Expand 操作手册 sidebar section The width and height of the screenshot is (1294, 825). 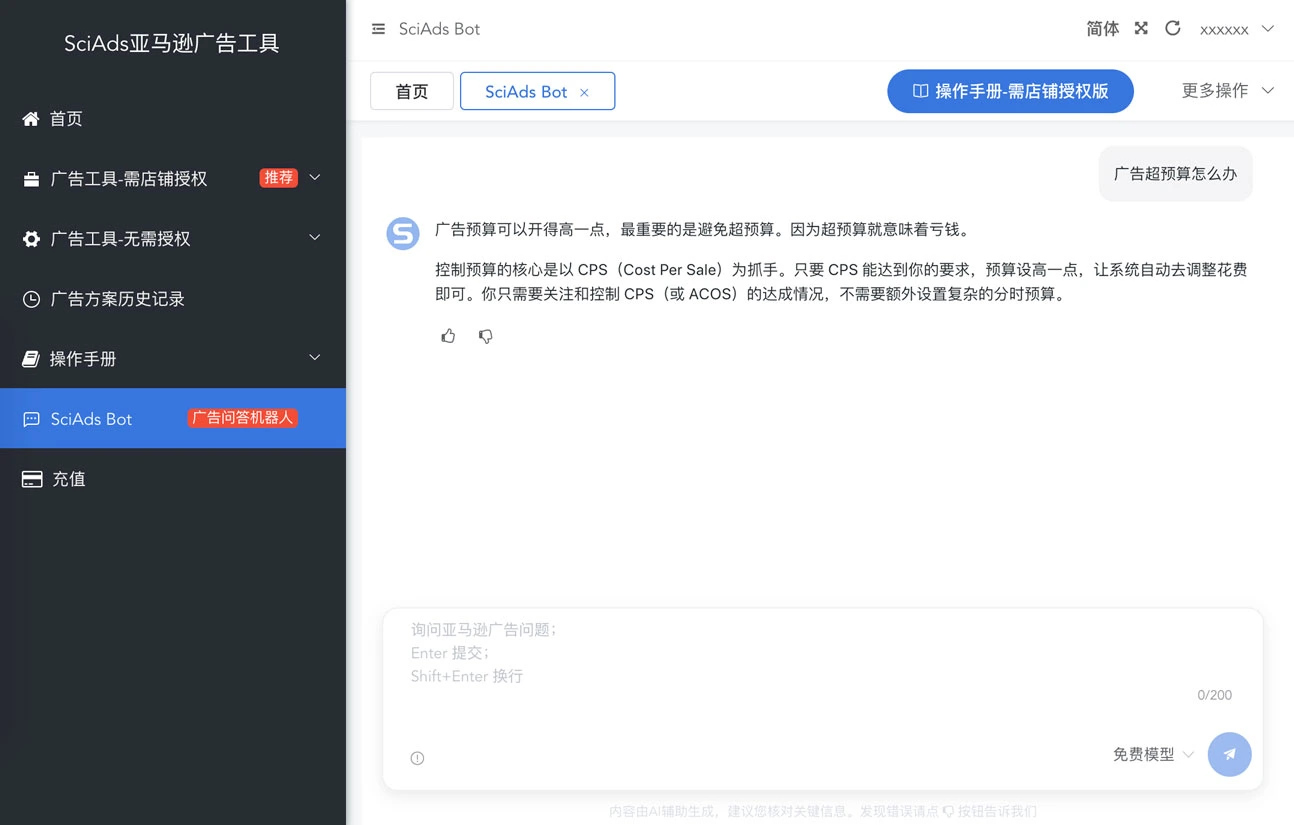point(172,359)
